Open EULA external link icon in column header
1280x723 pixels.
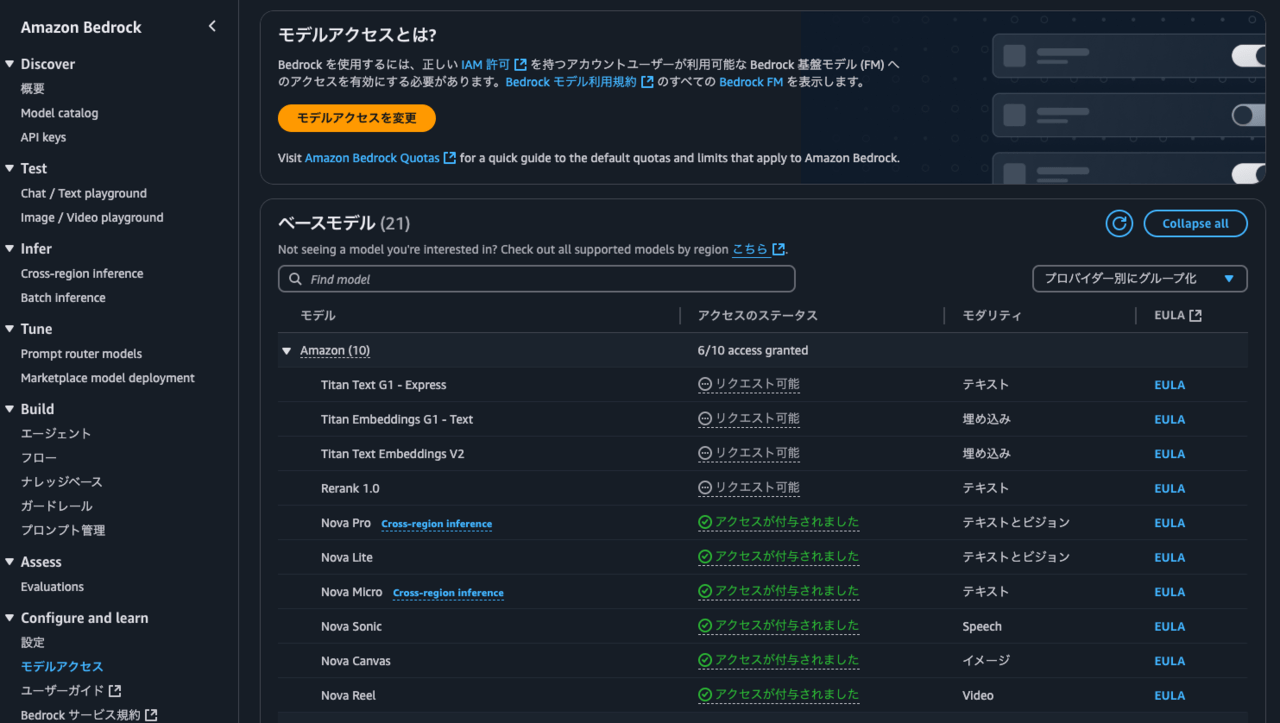[x=1195, y=315]
